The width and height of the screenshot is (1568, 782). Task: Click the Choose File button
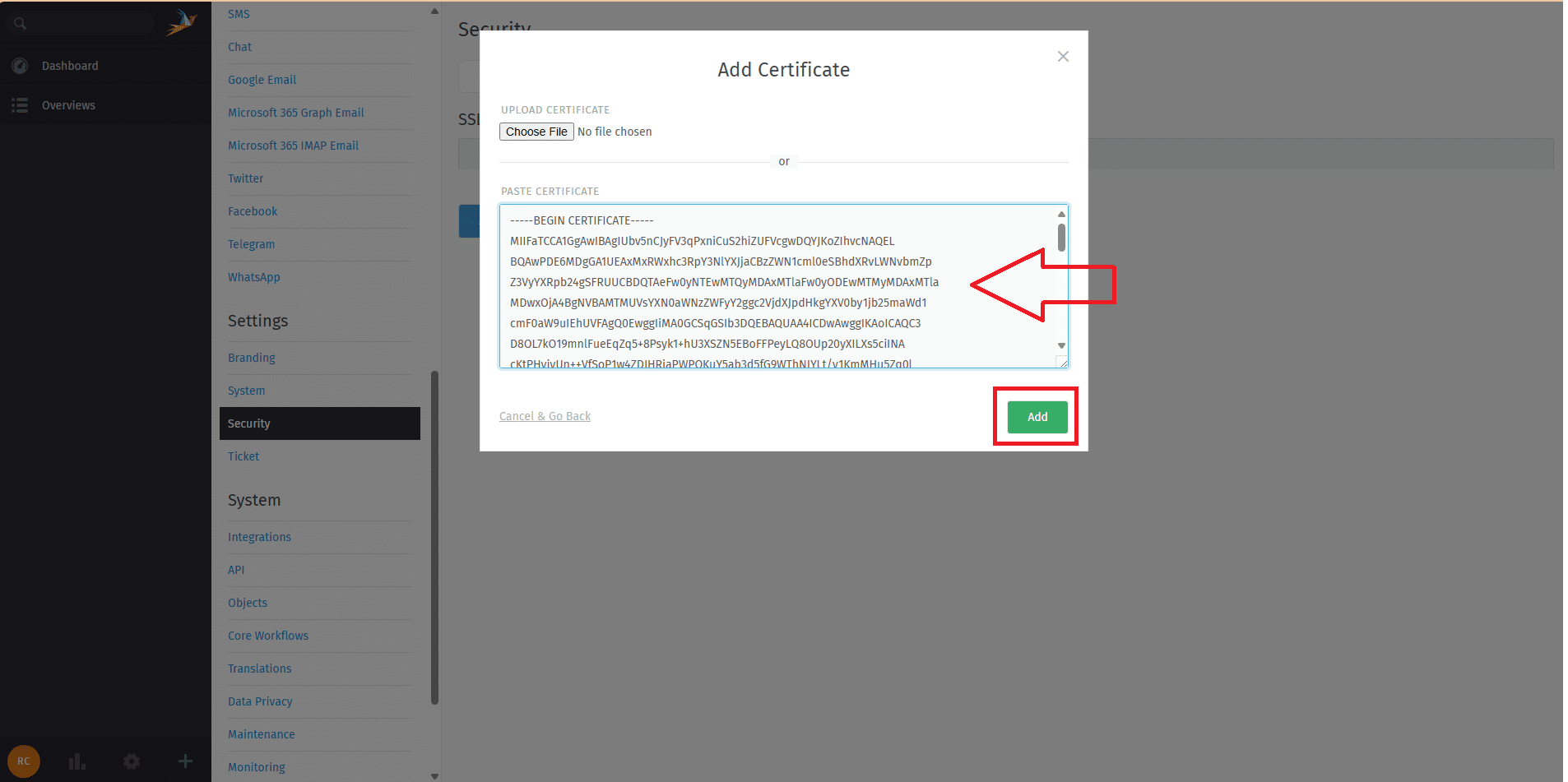[536, 132]
